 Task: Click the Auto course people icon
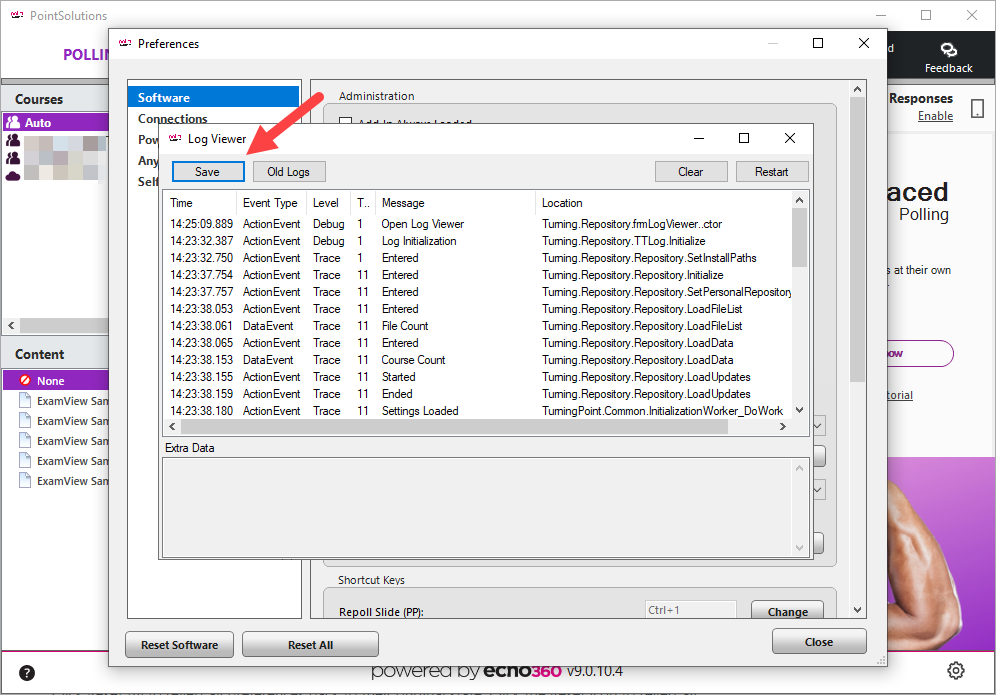pyautogui.click(x=13, y=123)
